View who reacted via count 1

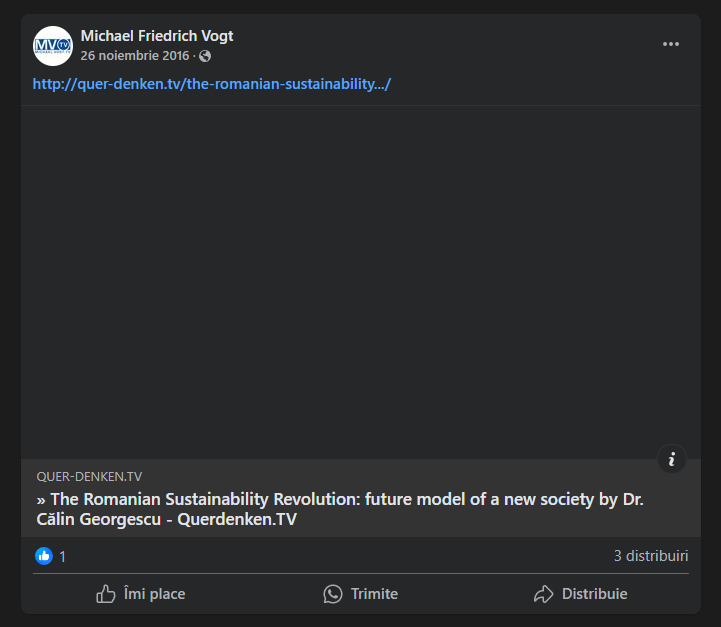click(x=63, y=556)
